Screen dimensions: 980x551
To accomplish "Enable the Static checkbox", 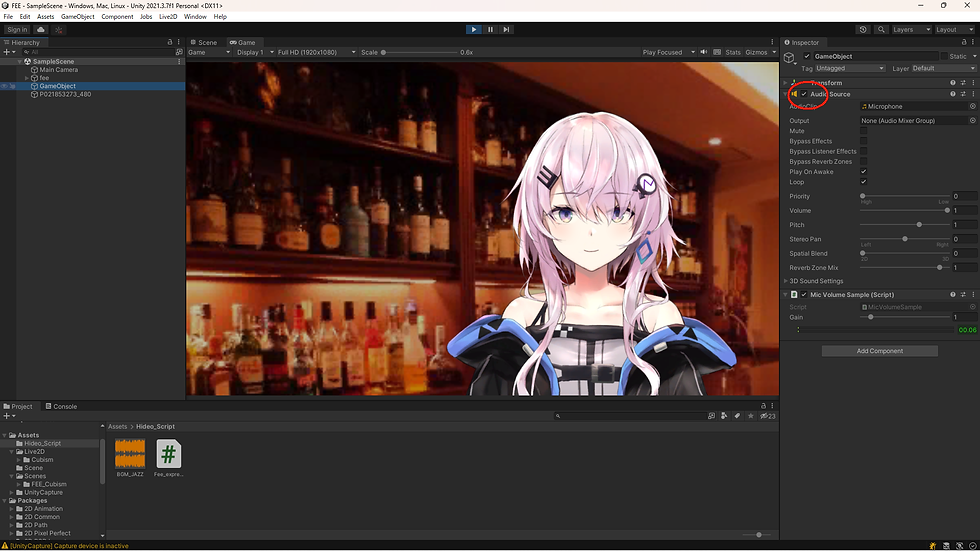I will click(944, 56).
